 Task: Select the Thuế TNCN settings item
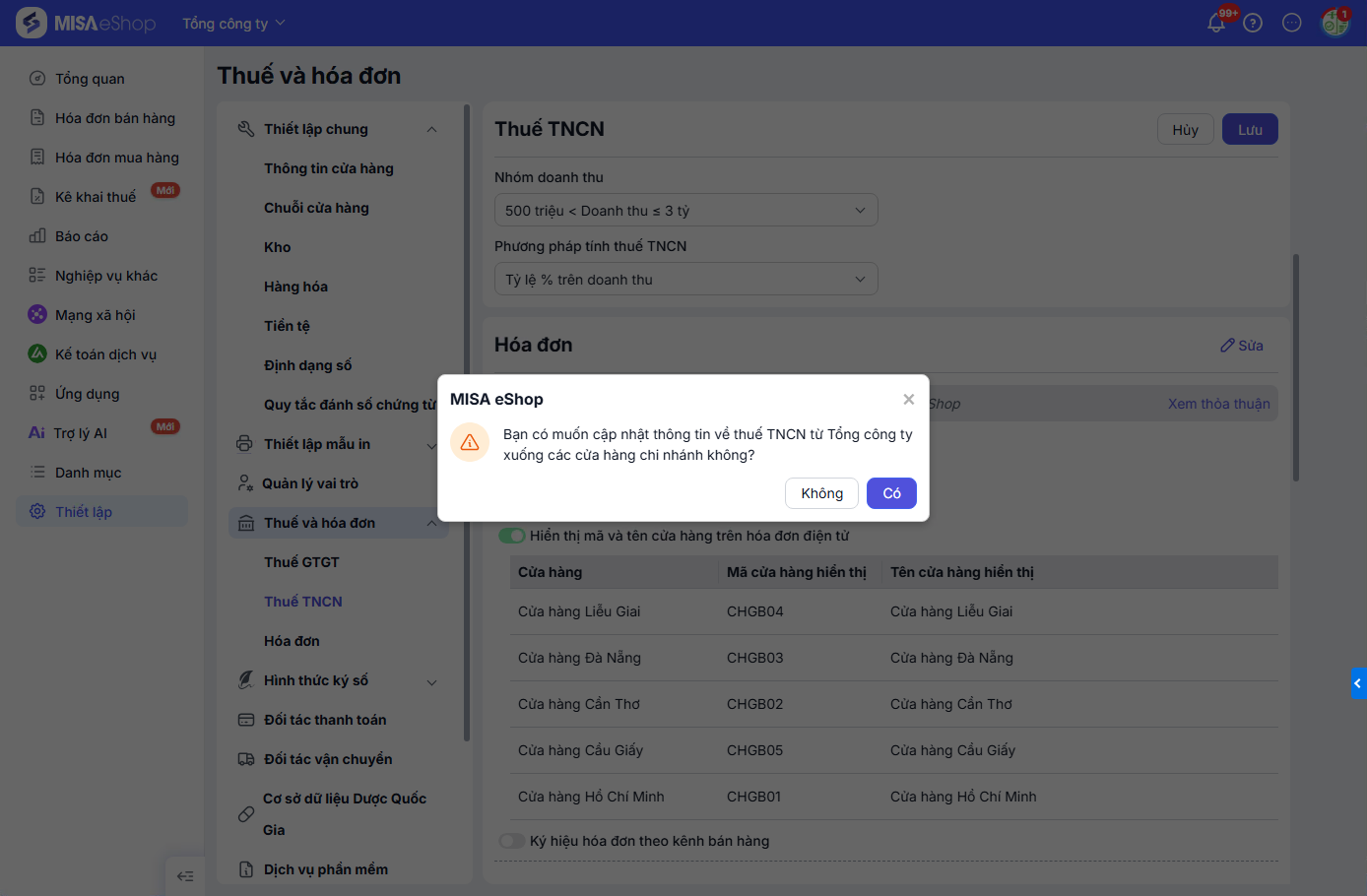(x=303, y=602)
